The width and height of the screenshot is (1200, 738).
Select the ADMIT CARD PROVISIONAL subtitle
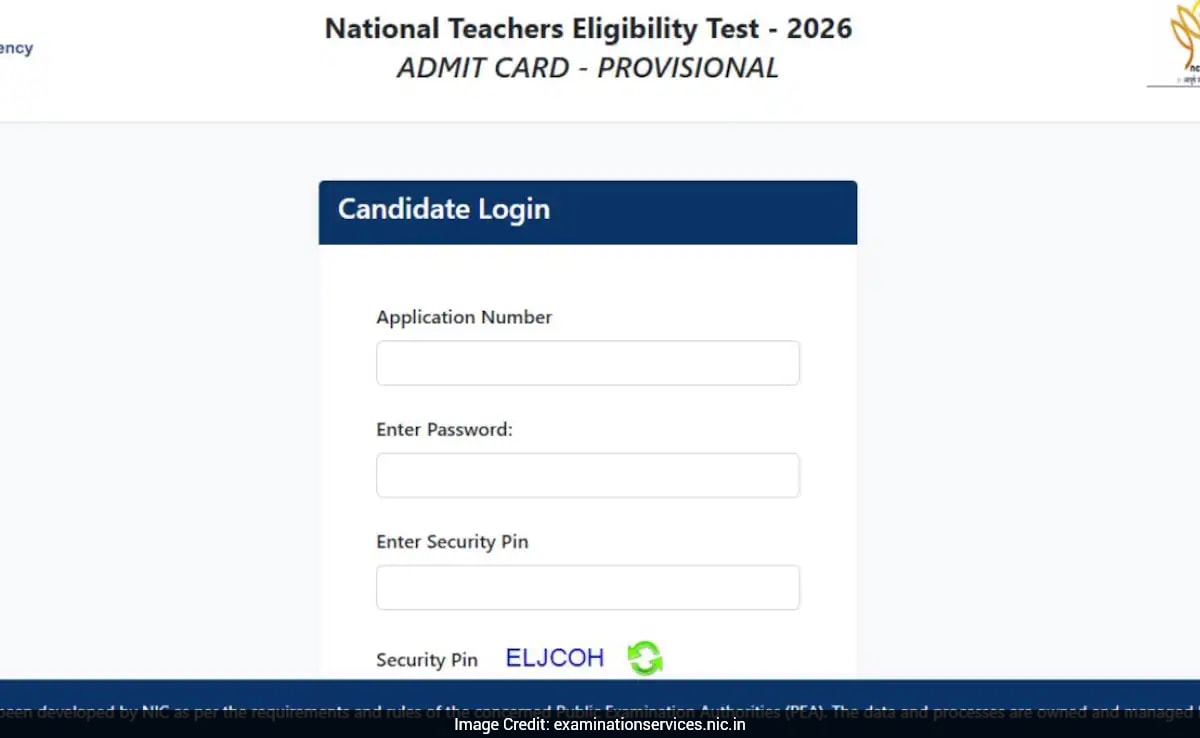pyautogui.click(x=587, y=68)
